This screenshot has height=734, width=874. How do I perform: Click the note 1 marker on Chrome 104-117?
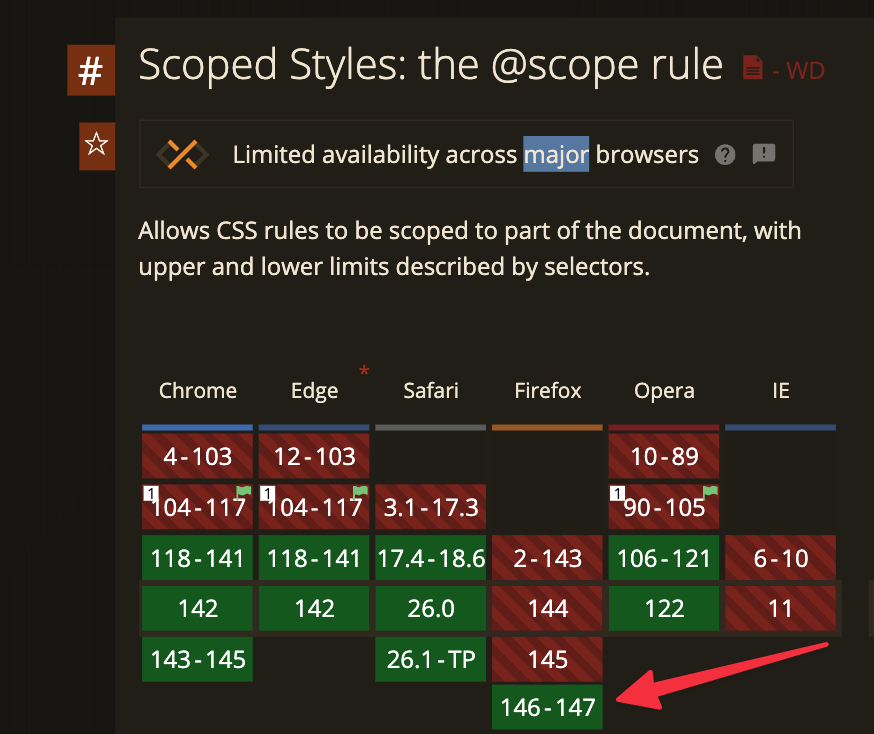point(151,493)
